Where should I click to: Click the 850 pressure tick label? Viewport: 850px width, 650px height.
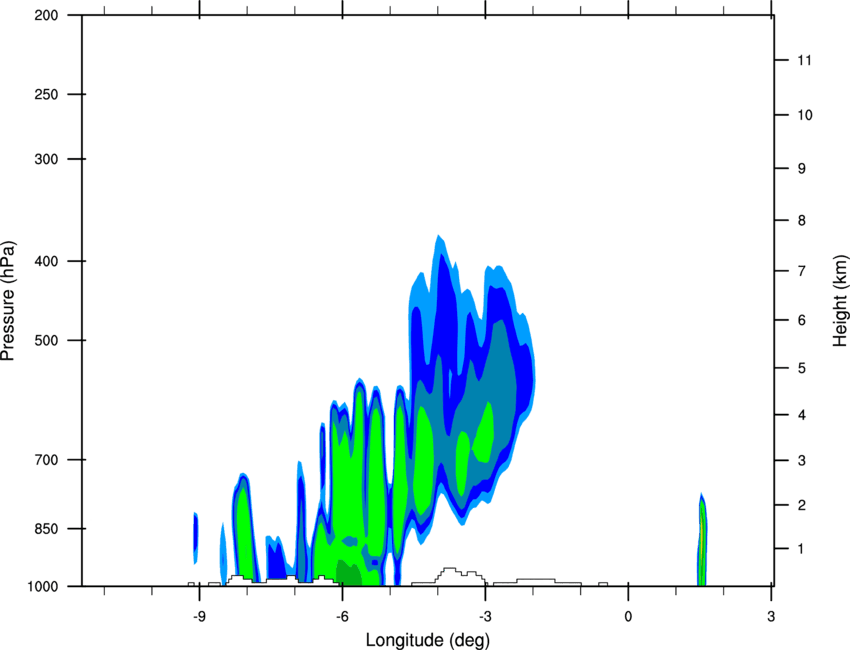tap(46, 528)
